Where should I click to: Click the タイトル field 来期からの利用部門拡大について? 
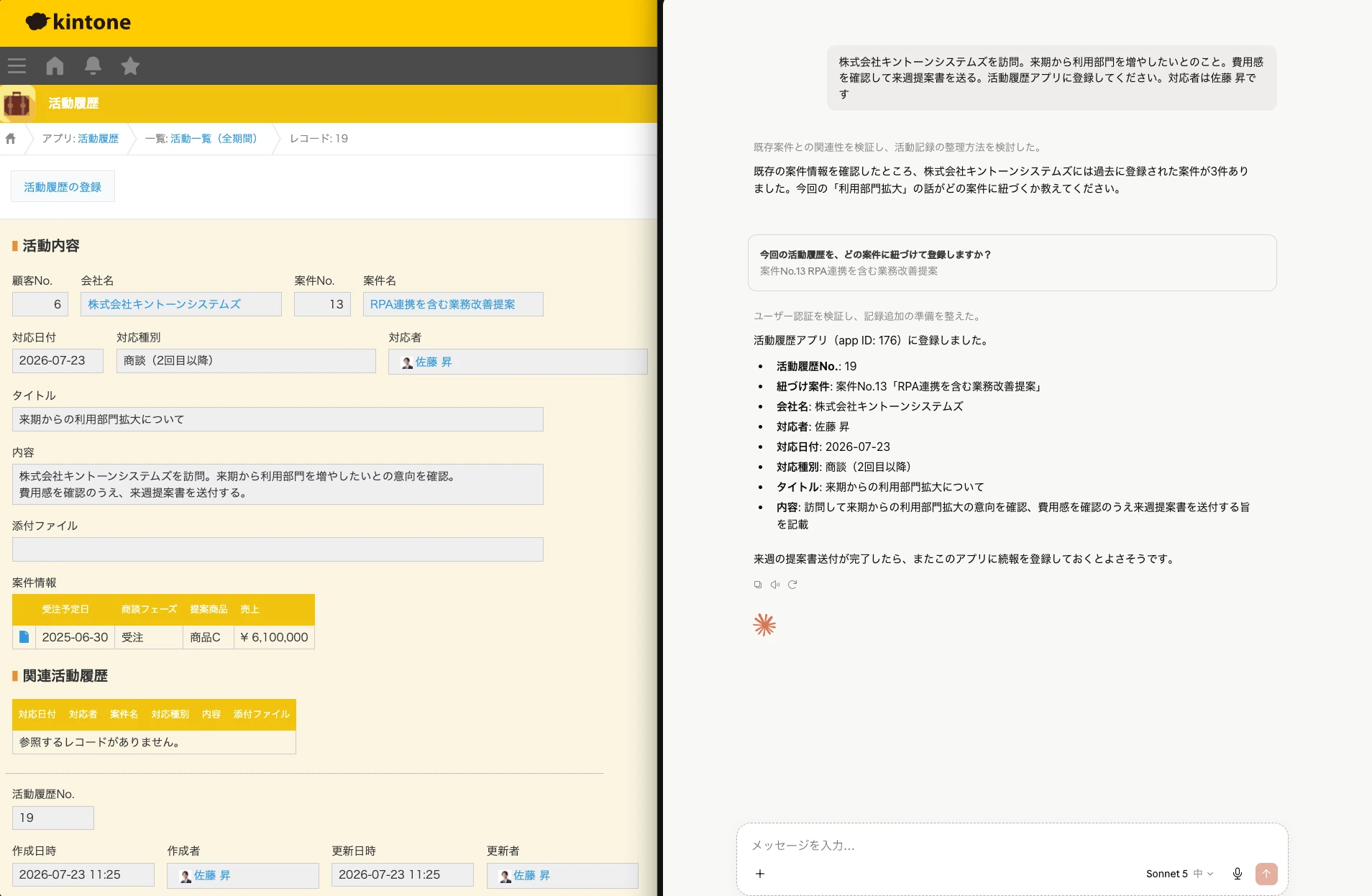pyautogui.click(x=278, y=419)
